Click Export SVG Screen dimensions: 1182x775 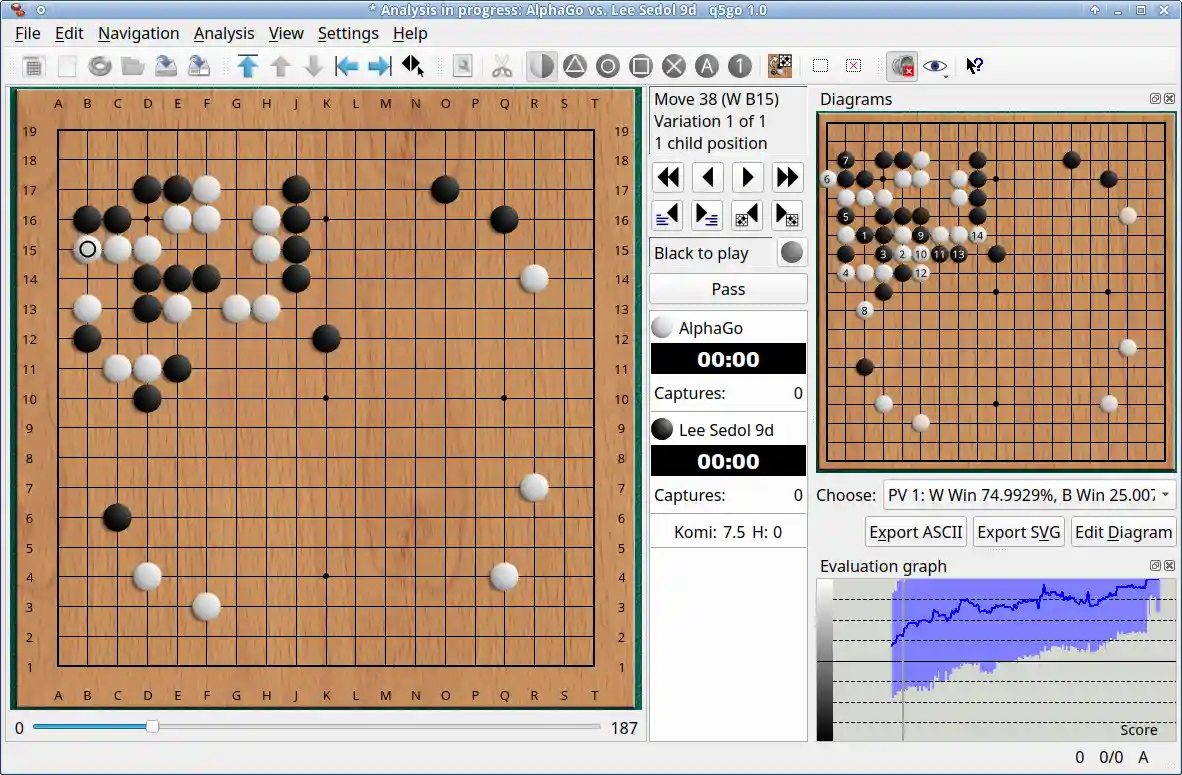coord(1018,531)
